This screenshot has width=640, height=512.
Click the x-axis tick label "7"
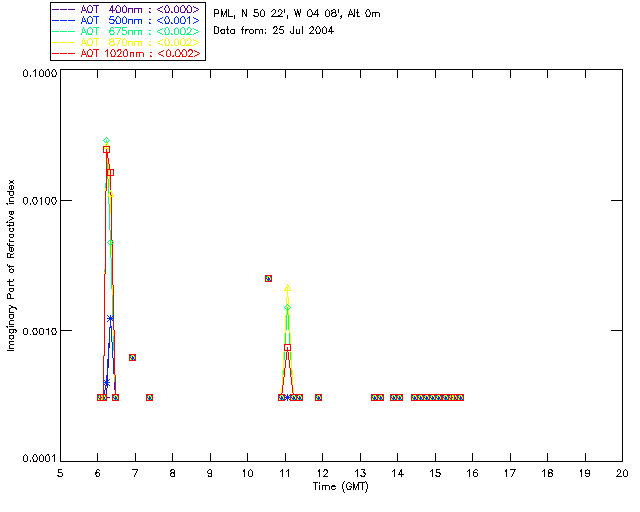135,473
